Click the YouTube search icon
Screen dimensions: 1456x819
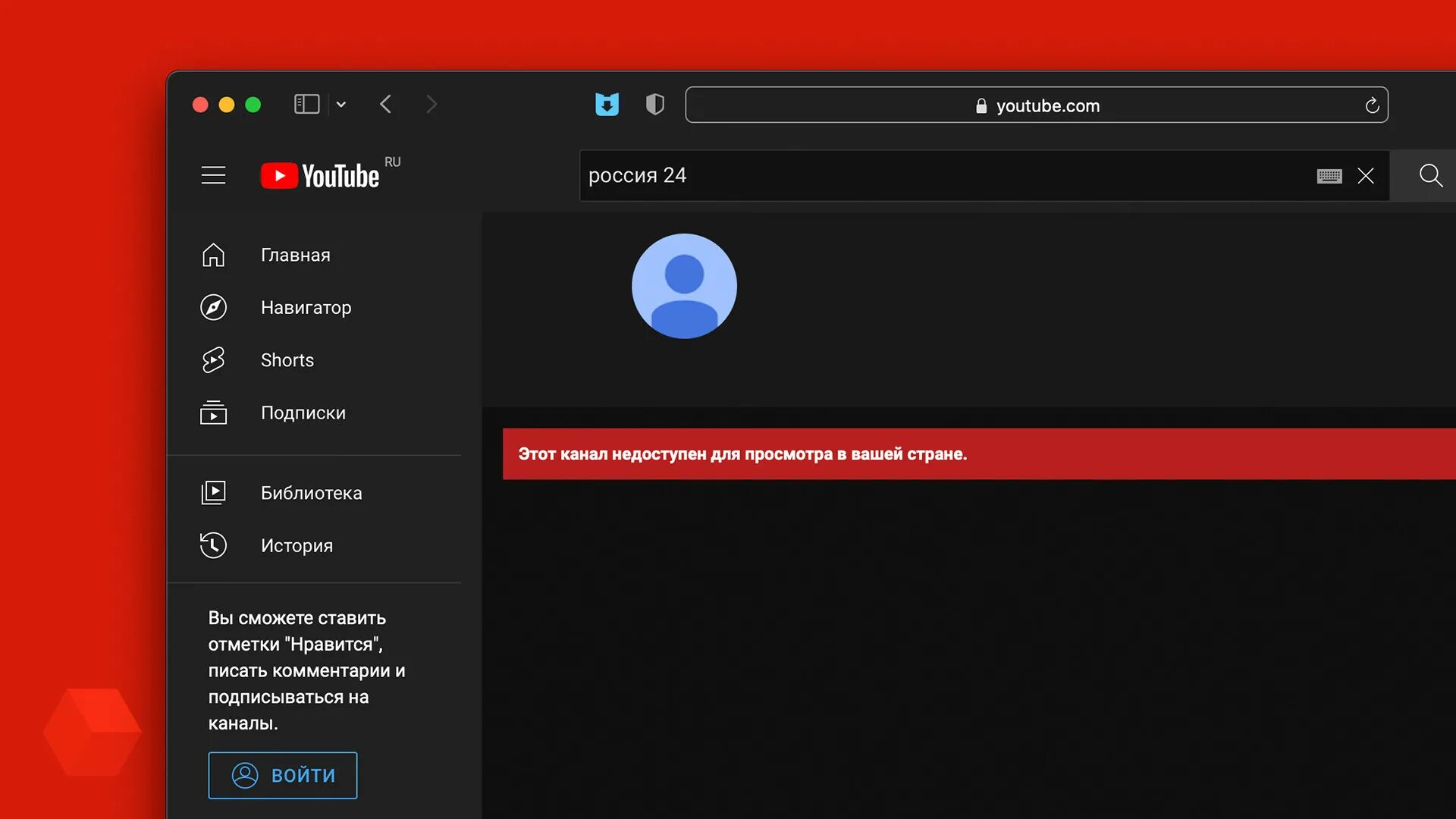[1430, 176]
